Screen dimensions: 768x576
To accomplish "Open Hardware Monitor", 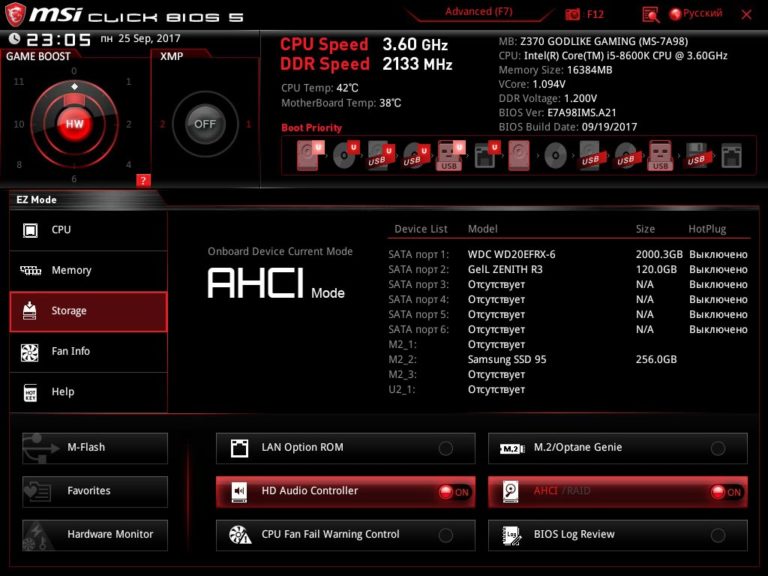I will point(95,535).
